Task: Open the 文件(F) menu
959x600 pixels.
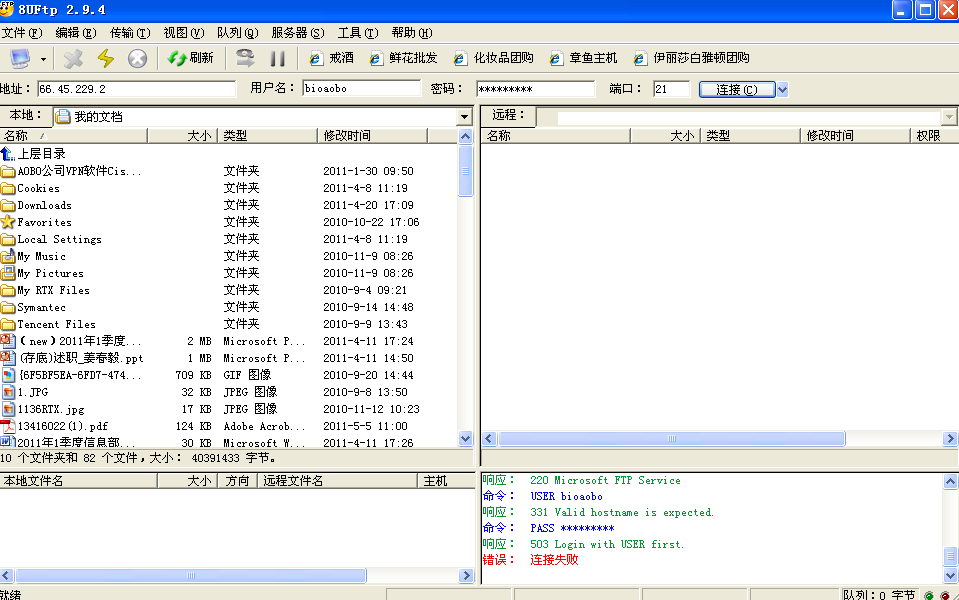Action: (x=21, y=32)
